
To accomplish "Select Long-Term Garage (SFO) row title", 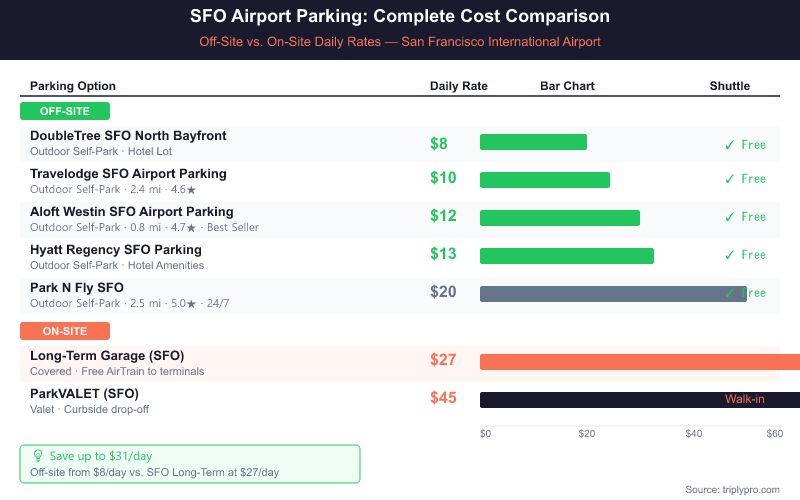I will (107, 356).
